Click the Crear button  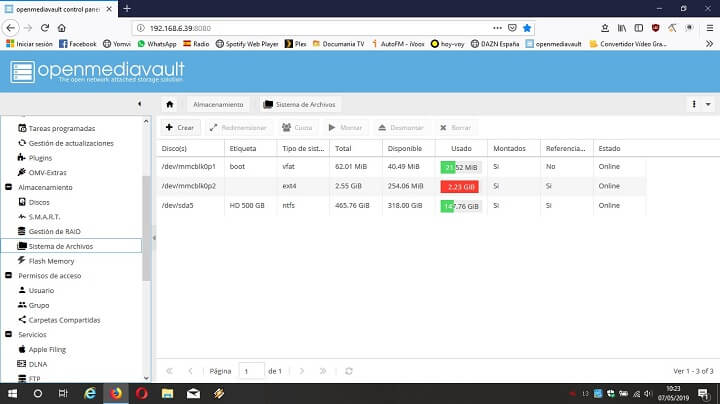pos(180,128)
